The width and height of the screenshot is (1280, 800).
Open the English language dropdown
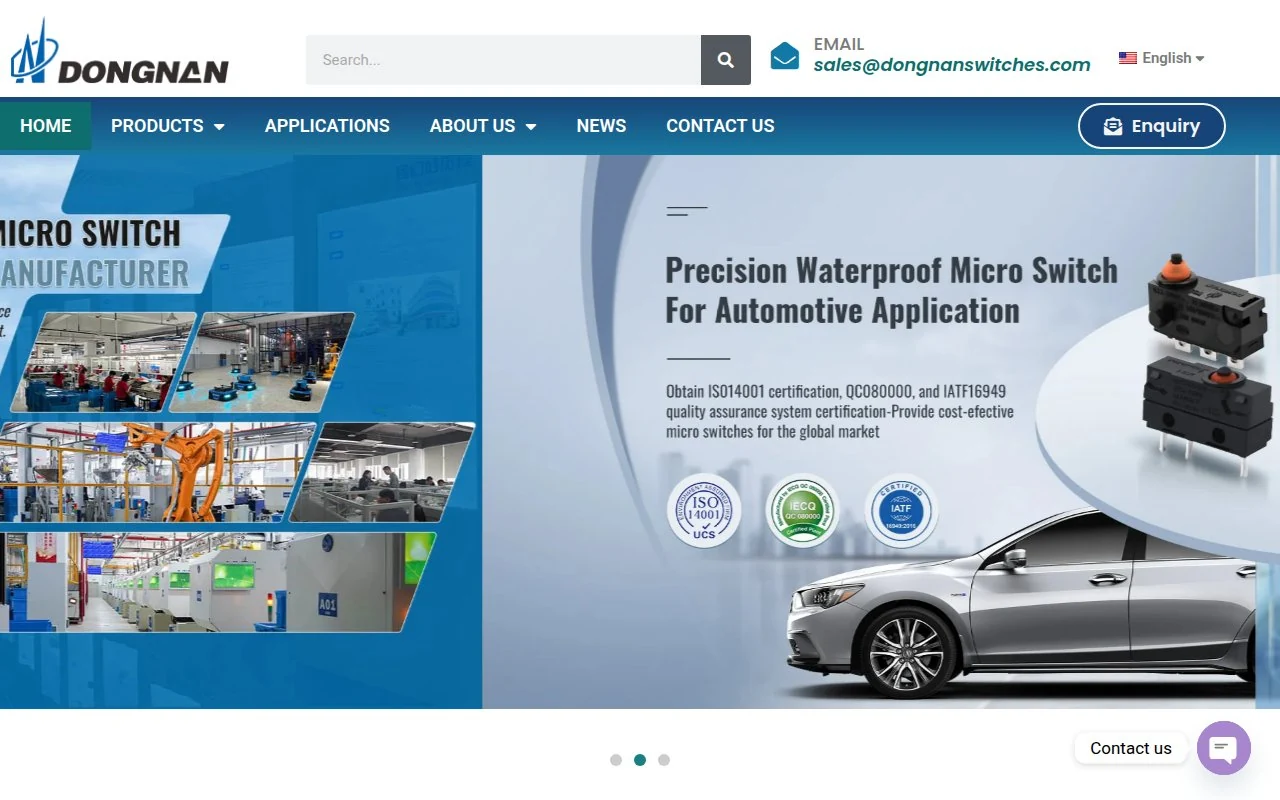(x=1162, y=58)
